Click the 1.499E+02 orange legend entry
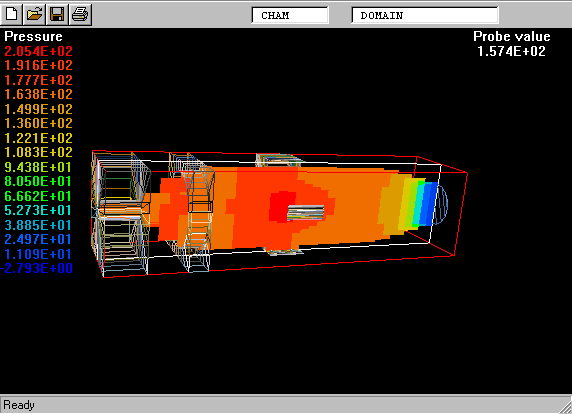Viewport: 572px width, 414px height. (x=38, y=109)
